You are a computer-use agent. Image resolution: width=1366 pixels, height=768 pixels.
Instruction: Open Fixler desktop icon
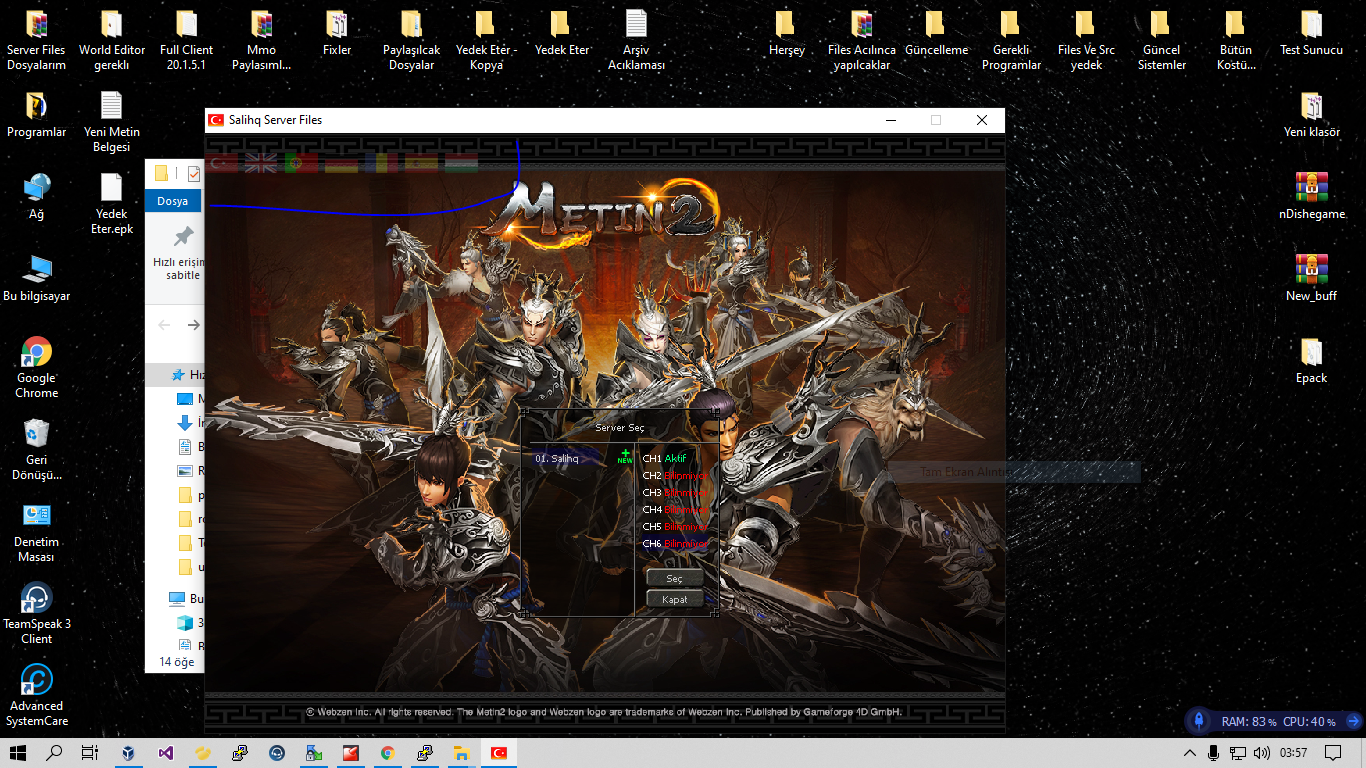(337, 34)
